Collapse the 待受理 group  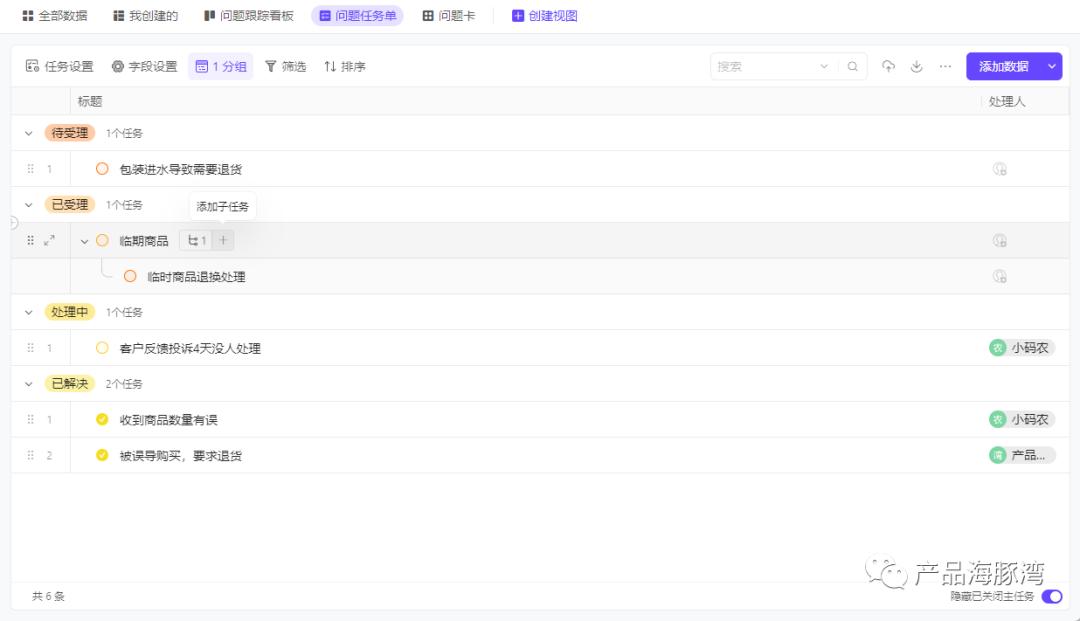click(x=29, y=133)
